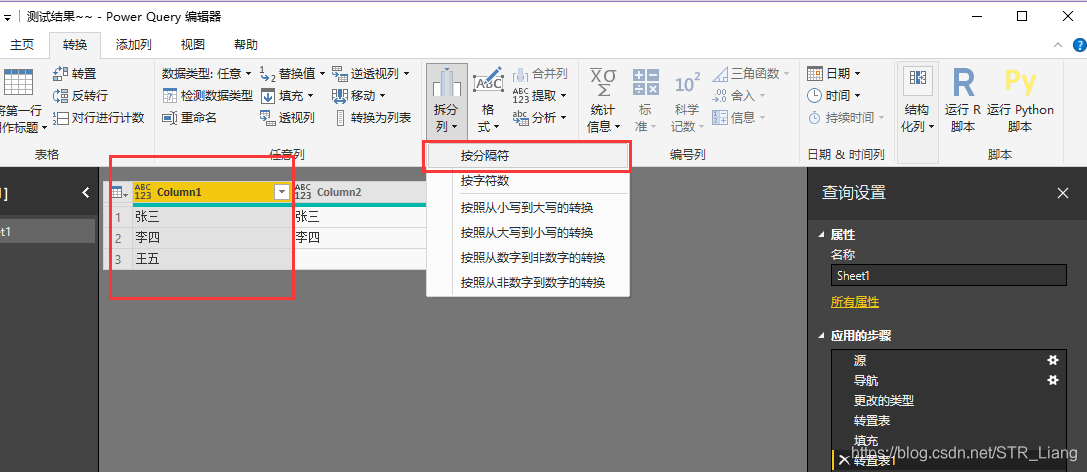Click Pivot Column (透视列)
The image size is (1087, 472).
[287, 118]
